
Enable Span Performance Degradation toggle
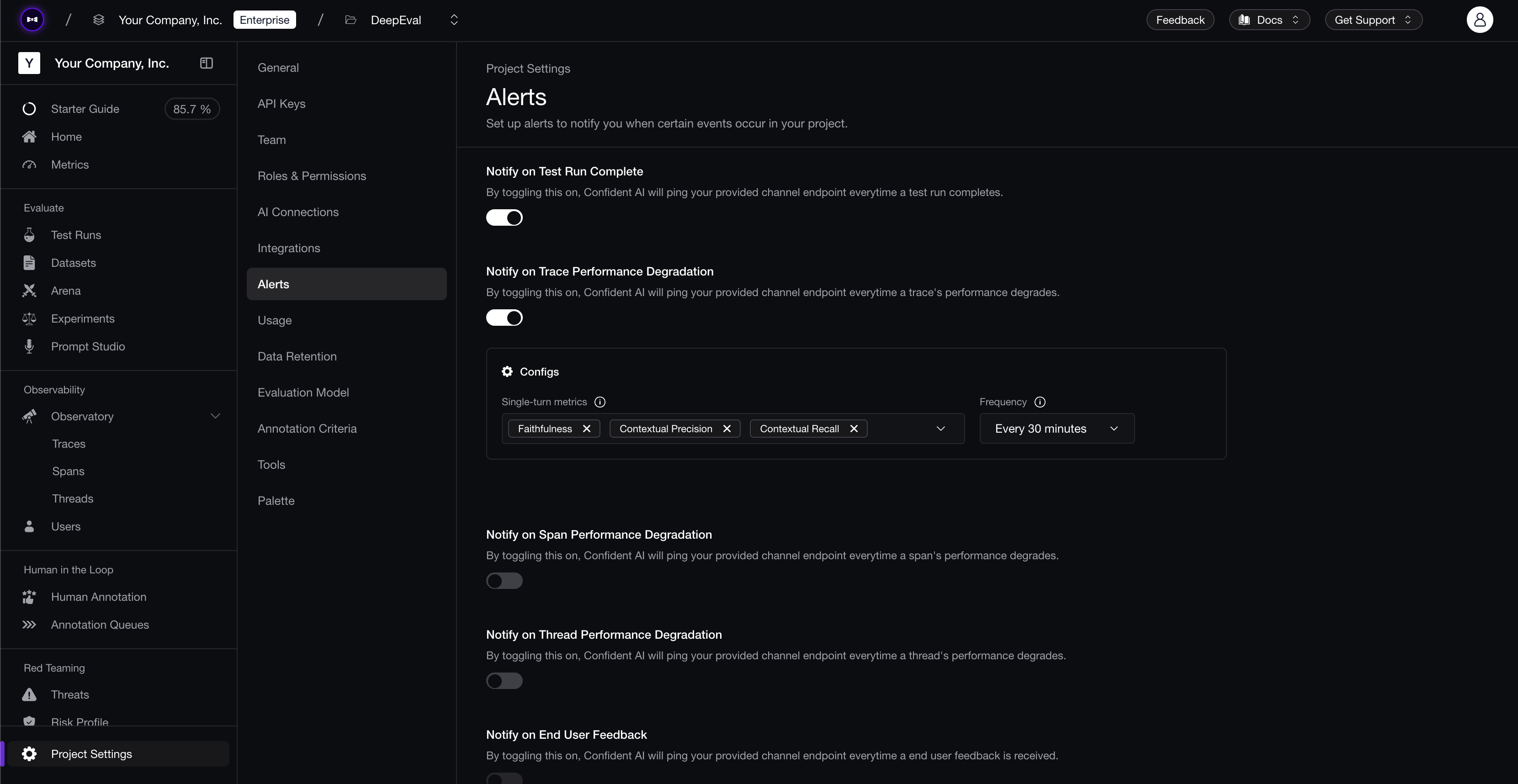[x=504, y=581]
